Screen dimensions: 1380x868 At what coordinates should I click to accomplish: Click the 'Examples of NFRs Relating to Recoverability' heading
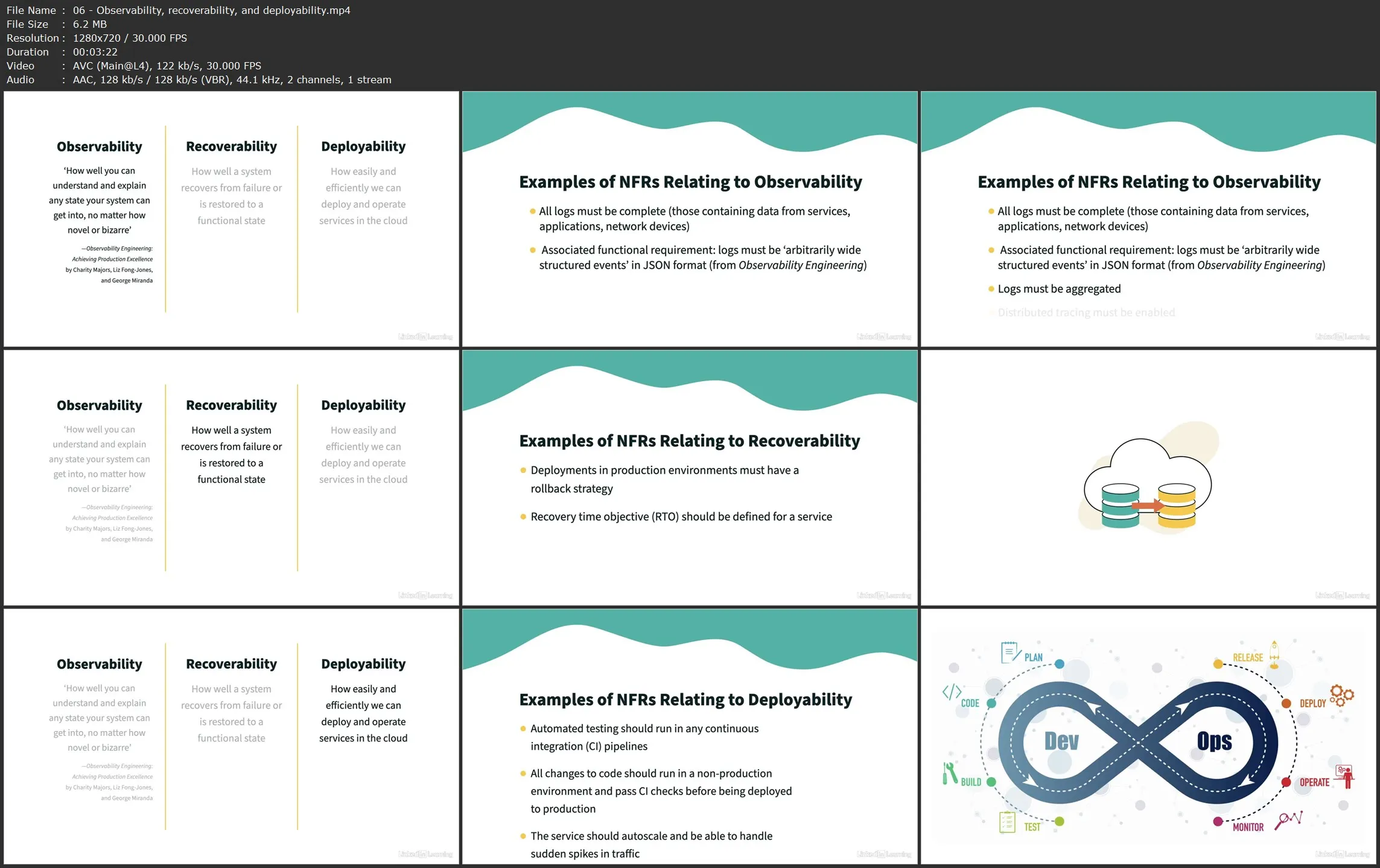click(689, 441)
